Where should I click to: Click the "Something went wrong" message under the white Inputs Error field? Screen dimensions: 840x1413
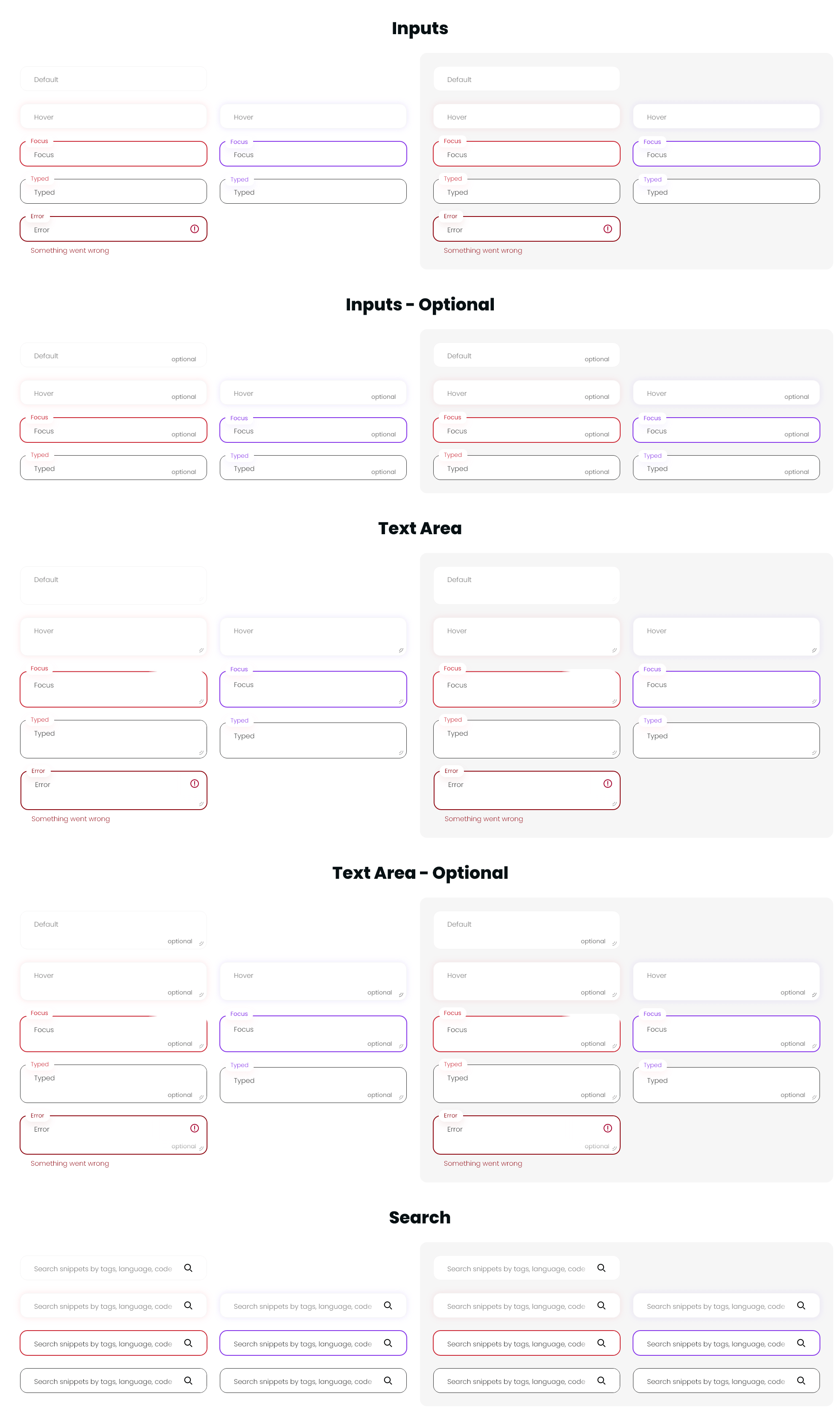coord(70,250)
